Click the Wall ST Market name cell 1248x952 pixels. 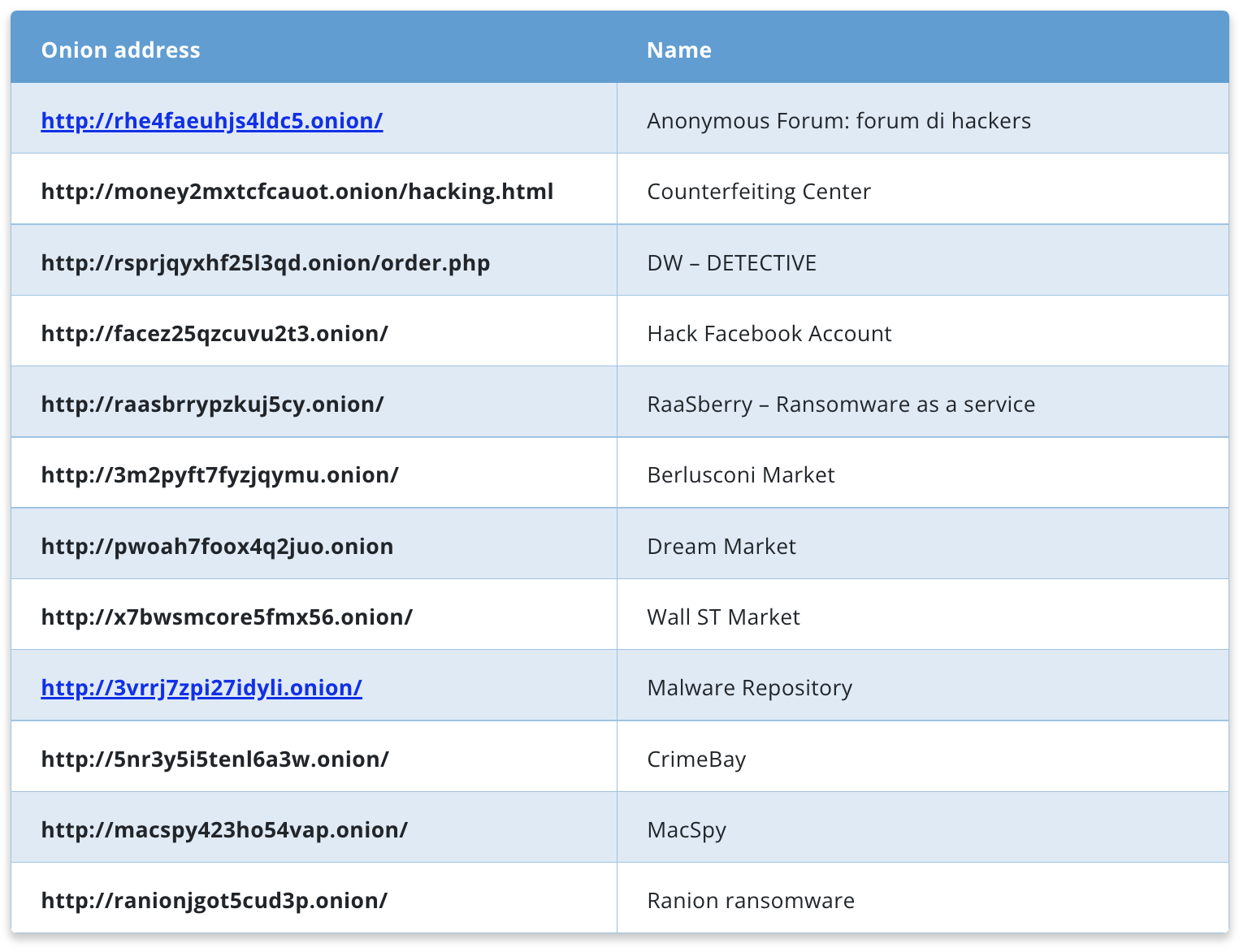click(723, 617)
